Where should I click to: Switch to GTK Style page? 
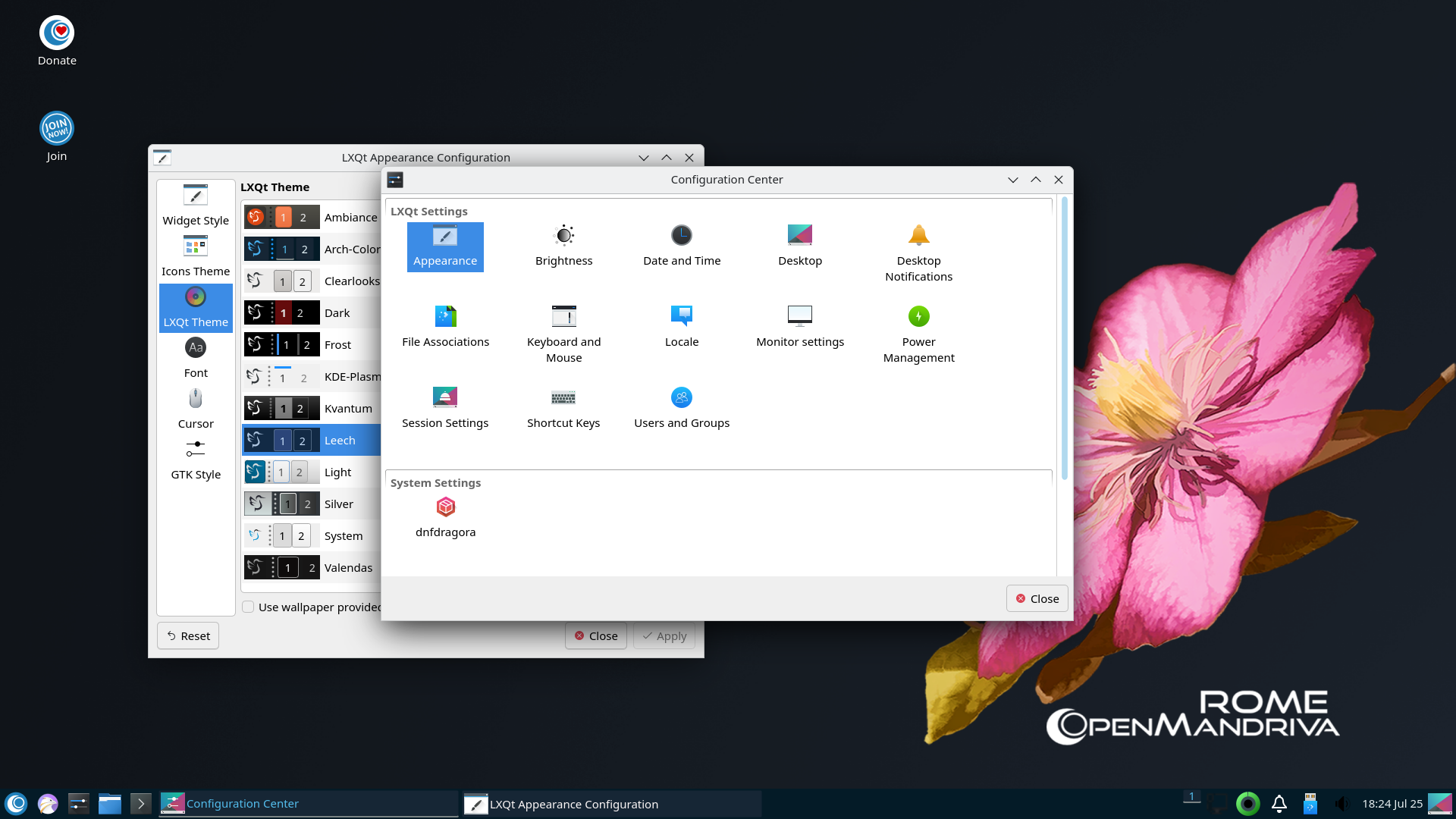tap(196, 460)
